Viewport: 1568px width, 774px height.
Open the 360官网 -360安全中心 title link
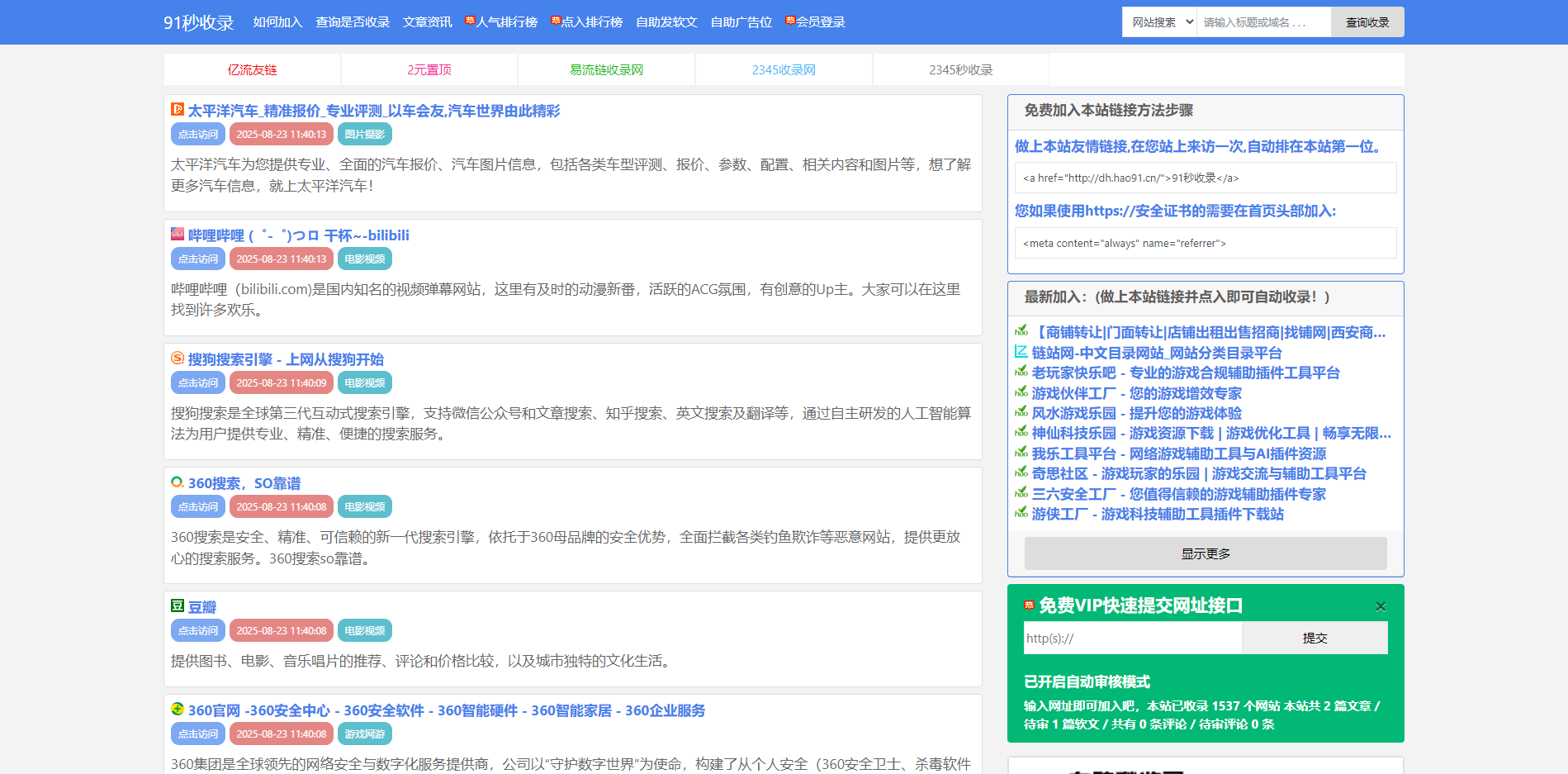[x=447, y=710]
